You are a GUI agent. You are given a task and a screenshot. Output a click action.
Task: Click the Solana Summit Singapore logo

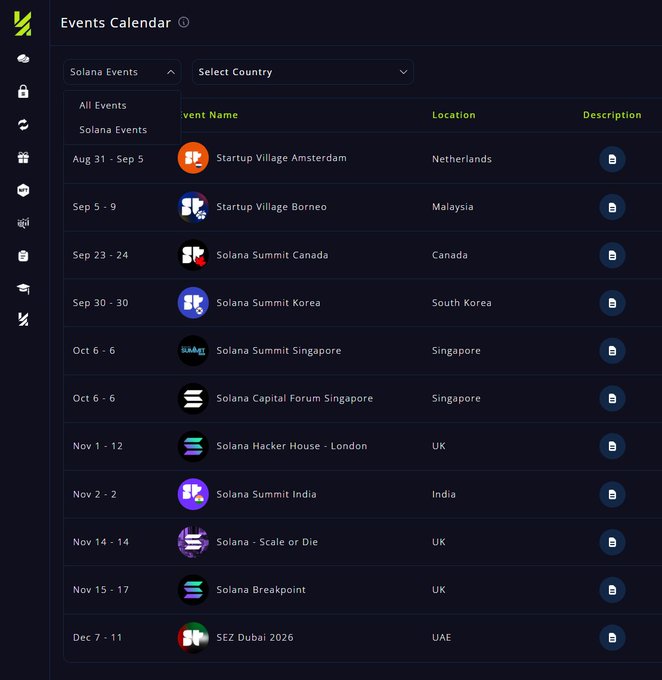[193, 350]
